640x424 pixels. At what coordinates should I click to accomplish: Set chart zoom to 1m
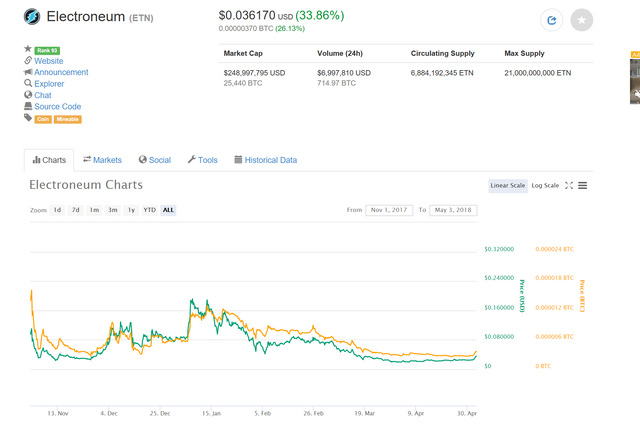(94, 210)
